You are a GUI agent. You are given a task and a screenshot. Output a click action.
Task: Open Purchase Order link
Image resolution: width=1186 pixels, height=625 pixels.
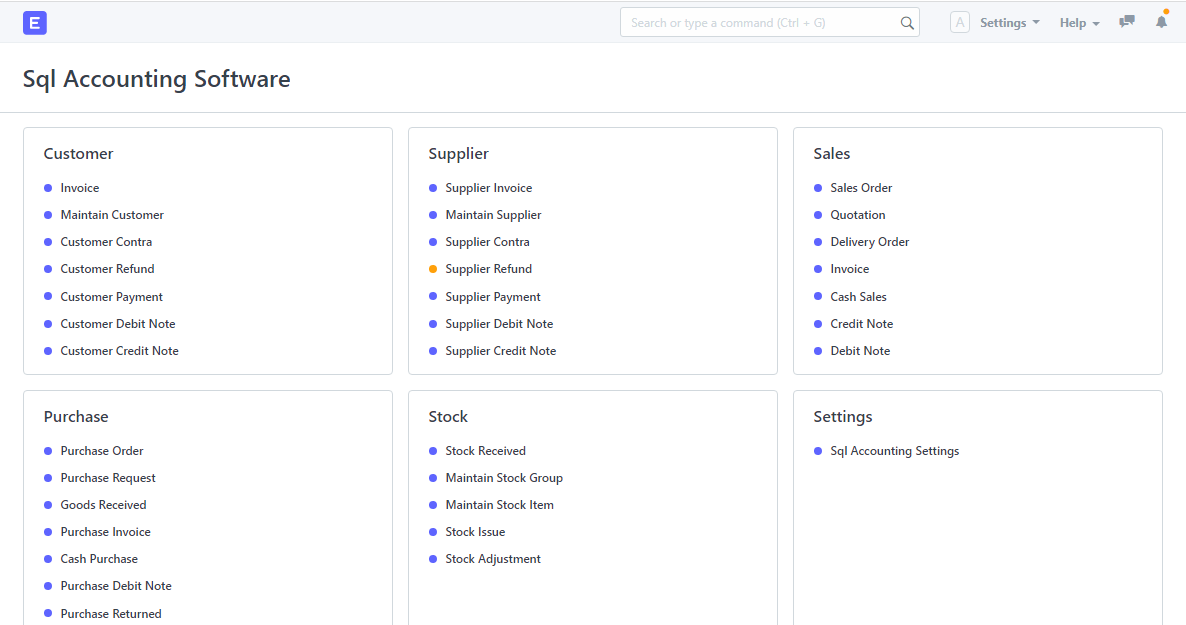tap(102, 451)
